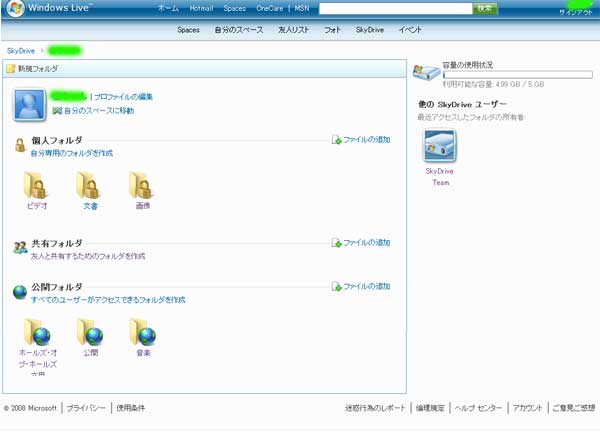Go to ホーム in top bar
The width and height of the screenshot is (600, 436).
tap(168, 8)
